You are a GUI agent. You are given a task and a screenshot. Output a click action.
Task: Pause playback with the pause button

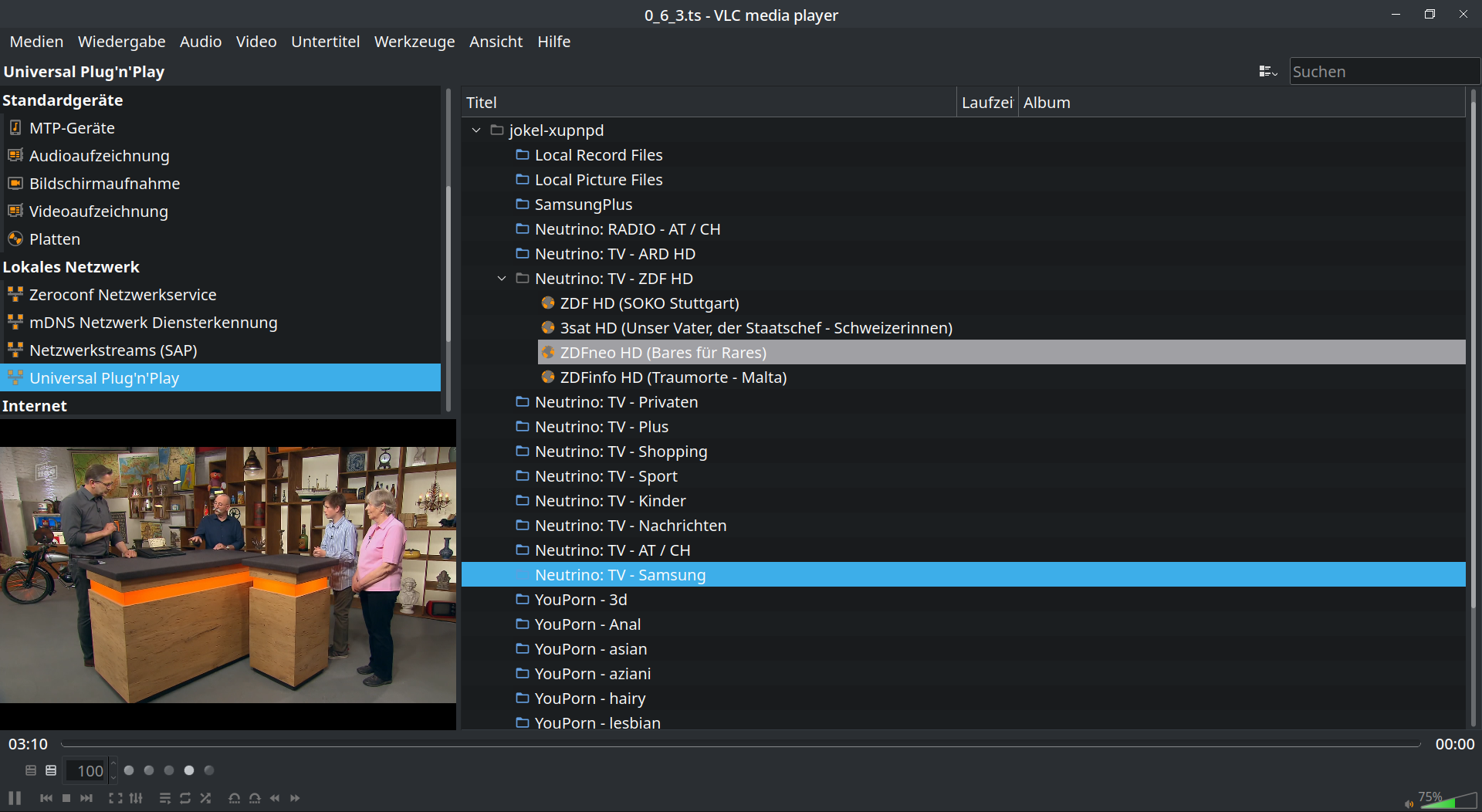point(15,798)
